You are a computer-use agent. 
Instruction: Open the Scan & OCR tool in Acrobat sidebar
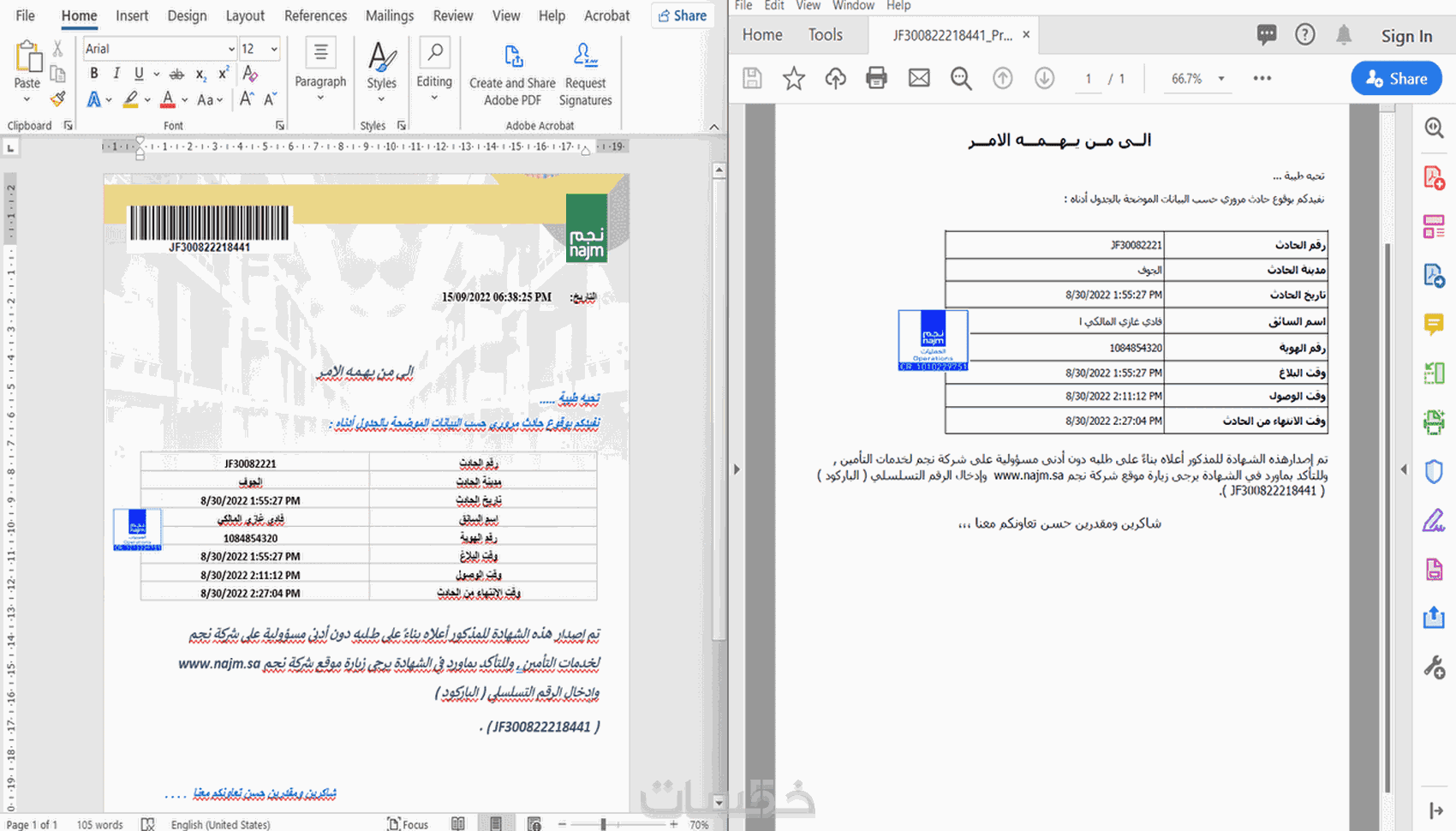coord(1434,422)
